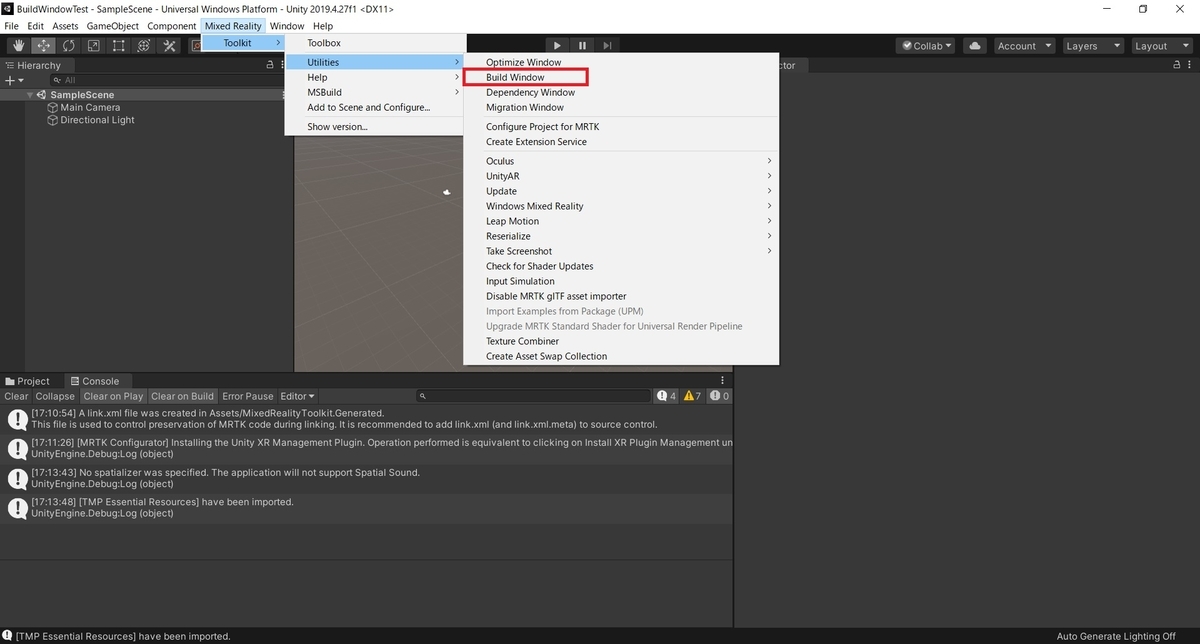1200x644 pixels.
Task: Open the Help menu in menu bar
Action: (x=323, y=26)
